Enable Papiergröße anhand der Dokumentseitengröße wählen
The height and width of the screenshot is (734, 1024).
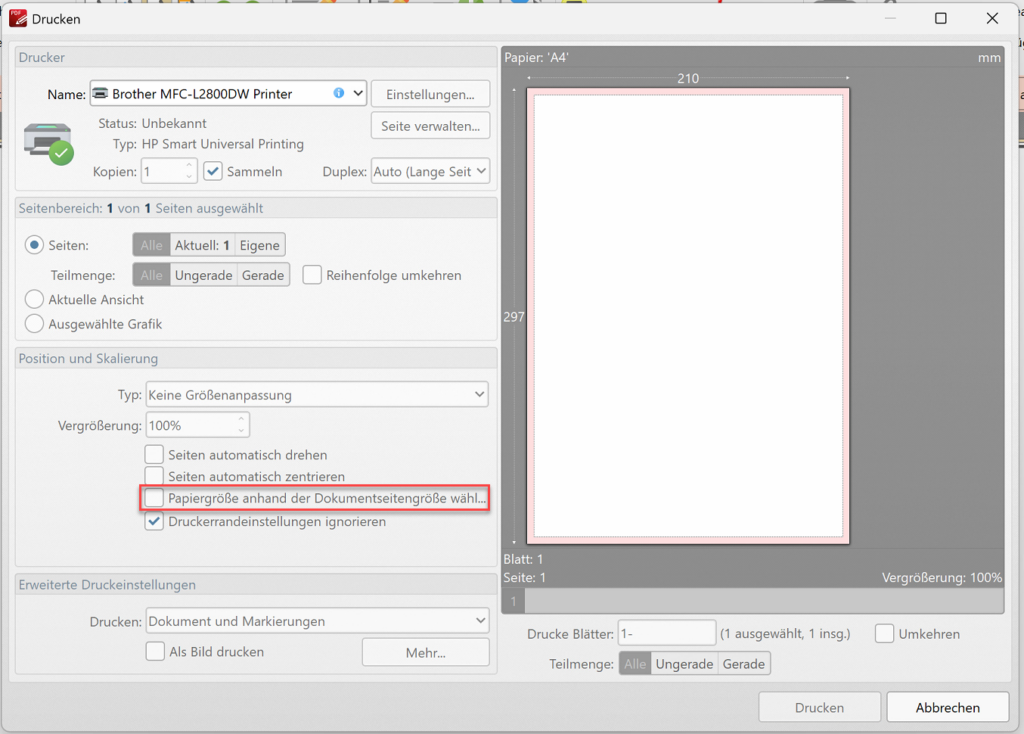[x=154, y=497]
